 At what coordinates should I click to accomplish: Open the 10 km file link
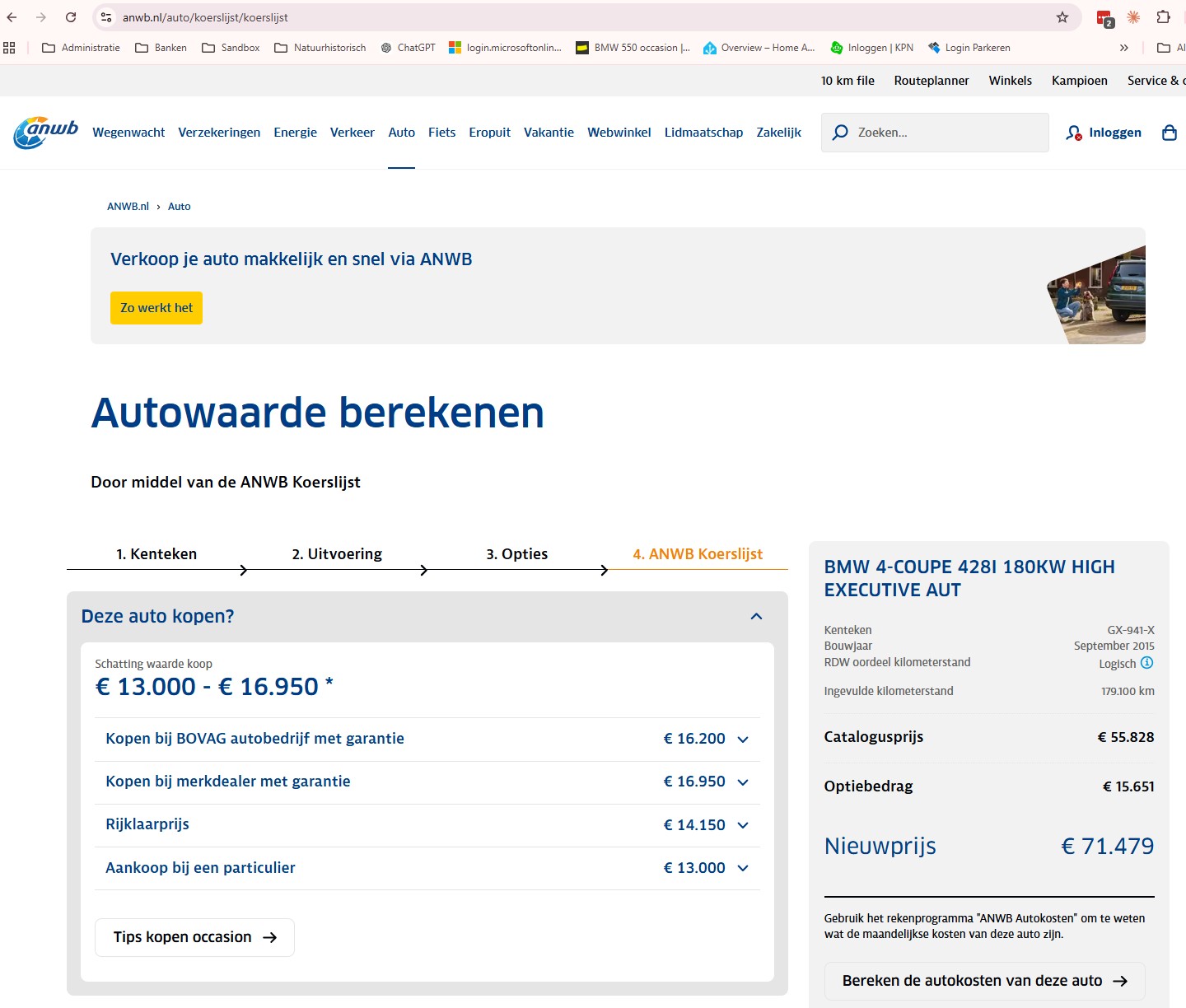847,81
